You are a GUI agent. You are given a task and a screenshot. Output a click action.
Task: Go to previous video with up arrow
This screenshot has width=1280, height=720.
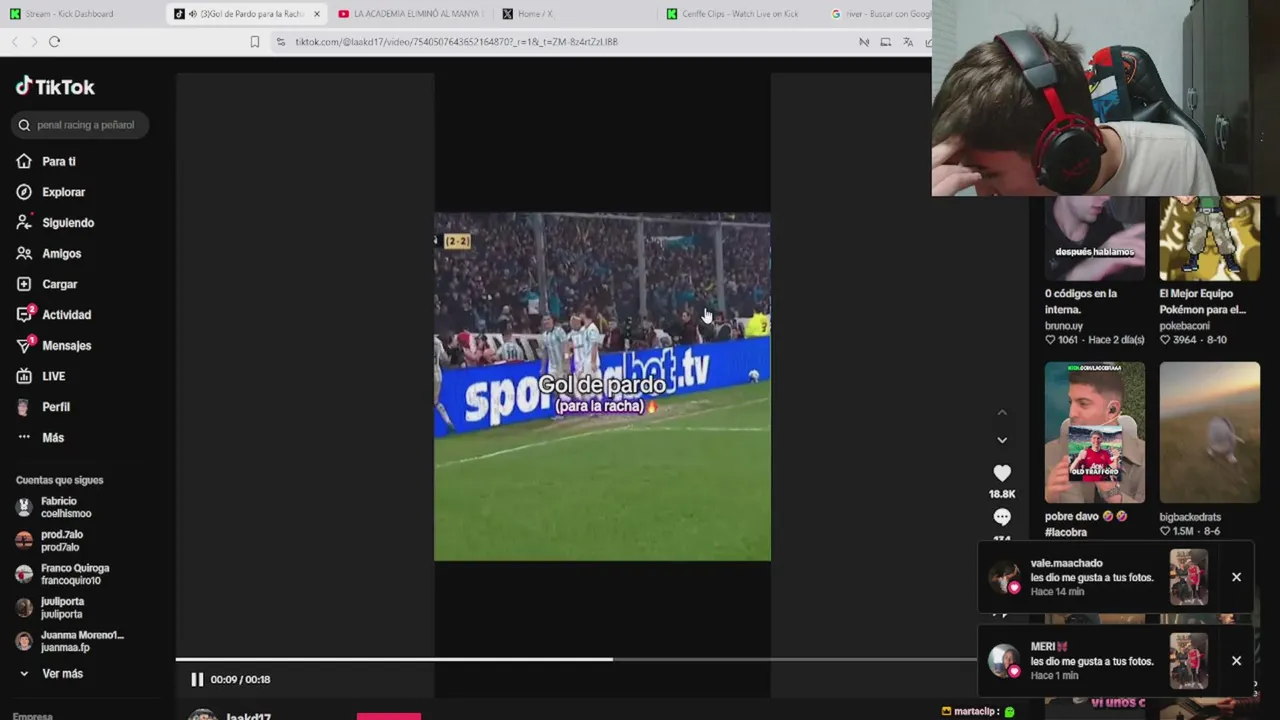pyautogui.click(x=1002, y=413)
